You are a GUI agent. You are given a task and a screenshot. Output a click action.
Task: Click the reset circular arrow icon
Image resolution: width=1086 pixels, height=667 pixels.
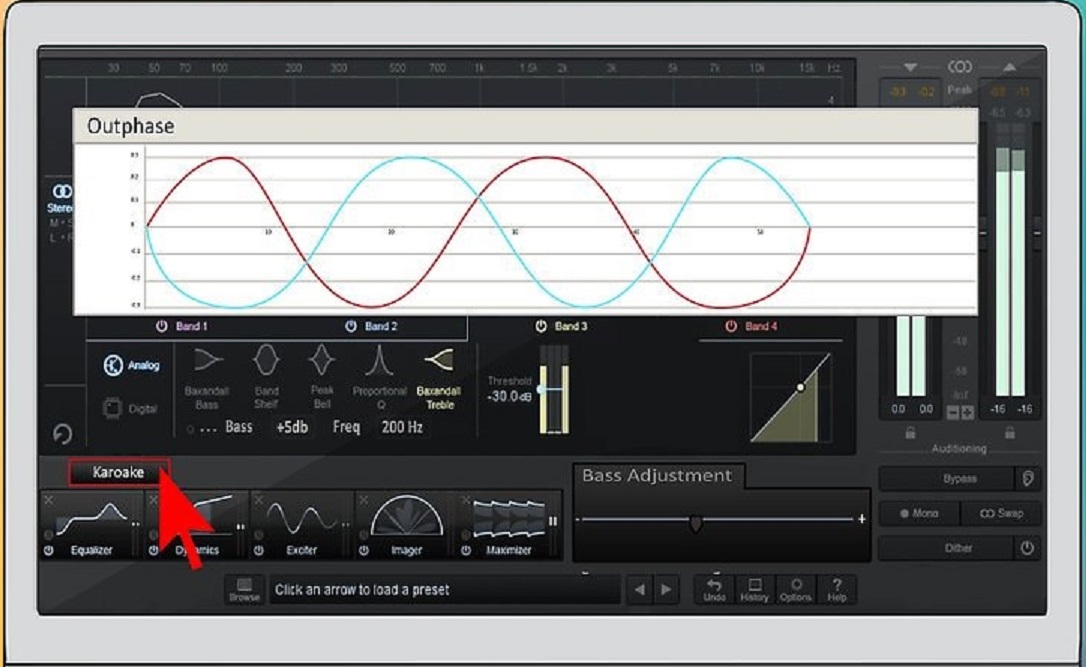(62, 434)
